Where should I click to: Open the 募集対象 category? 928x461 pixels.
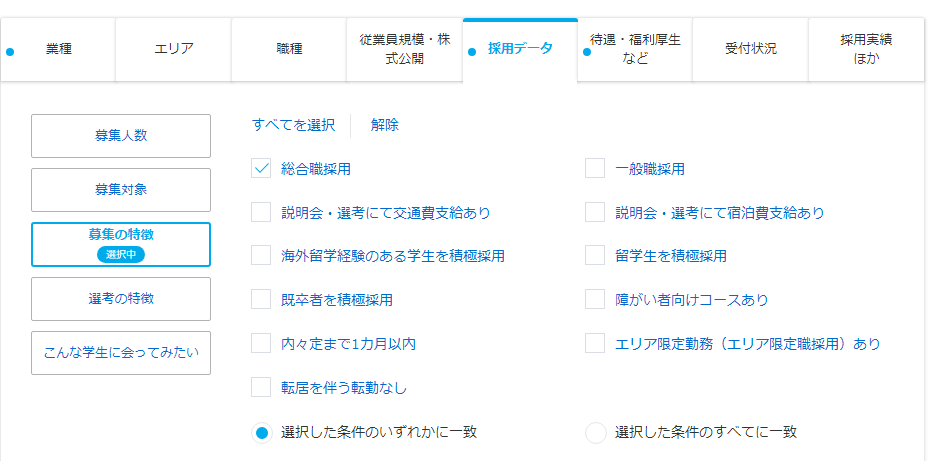pyautogui.click(x=121, y=190)
